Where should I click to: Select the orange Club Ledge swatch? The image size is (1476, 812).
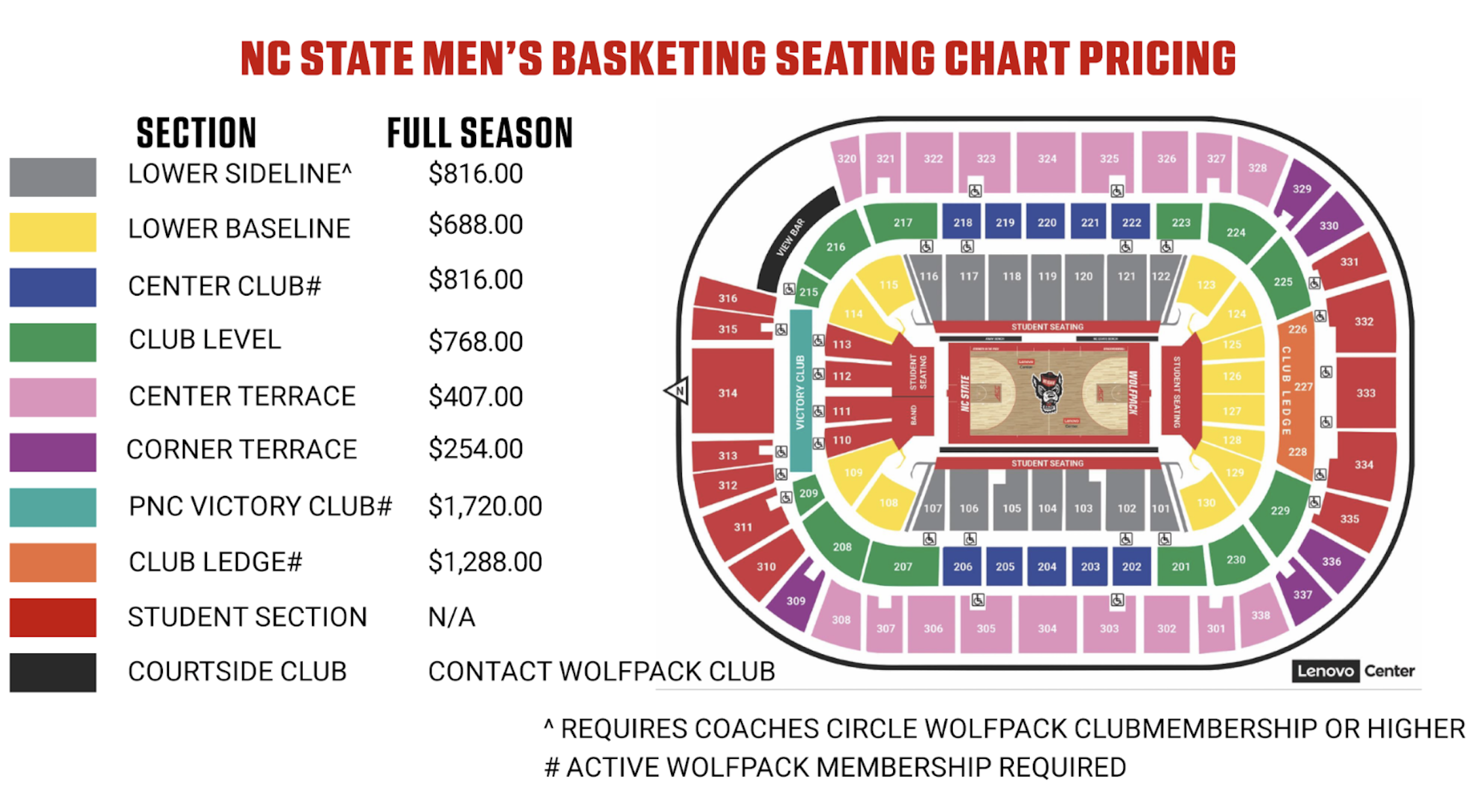tap(53, 562)
